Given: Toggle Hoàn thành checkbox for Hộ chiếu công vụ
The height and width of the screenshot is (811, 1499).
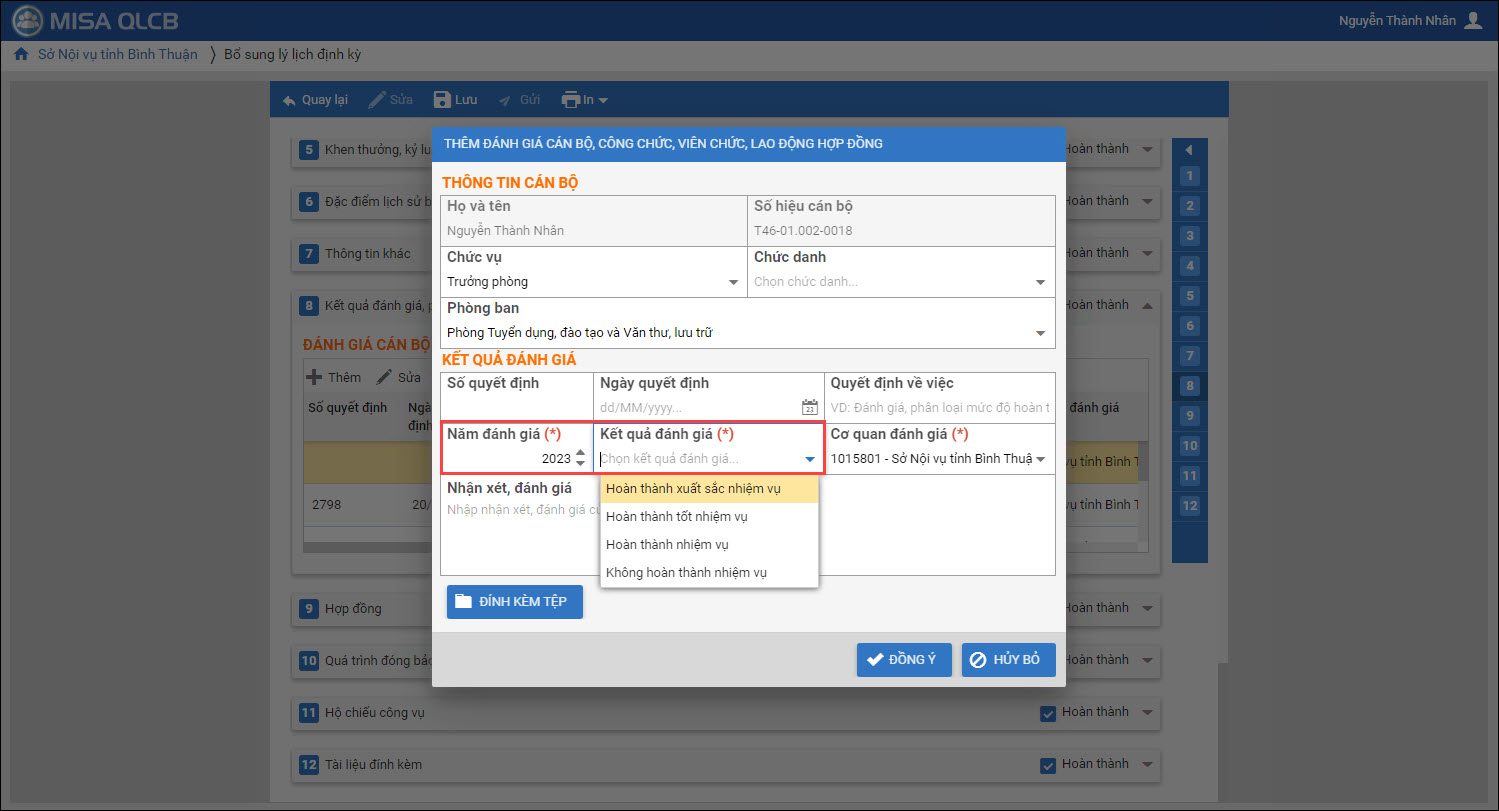Looking at the screenshot, I should 1048,713.
